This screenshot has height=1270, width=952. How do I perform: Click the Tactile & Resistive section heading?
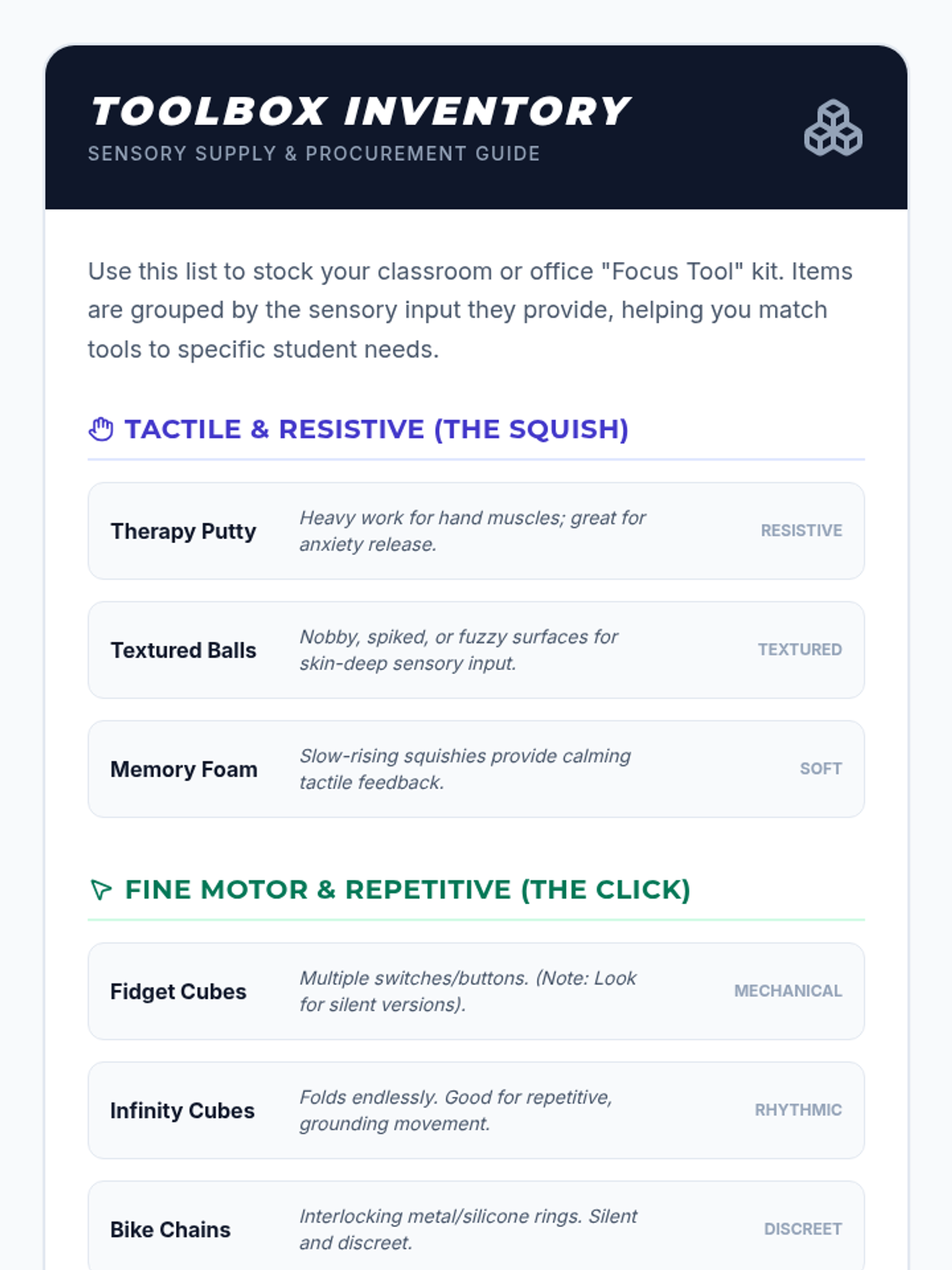[377, 429]
